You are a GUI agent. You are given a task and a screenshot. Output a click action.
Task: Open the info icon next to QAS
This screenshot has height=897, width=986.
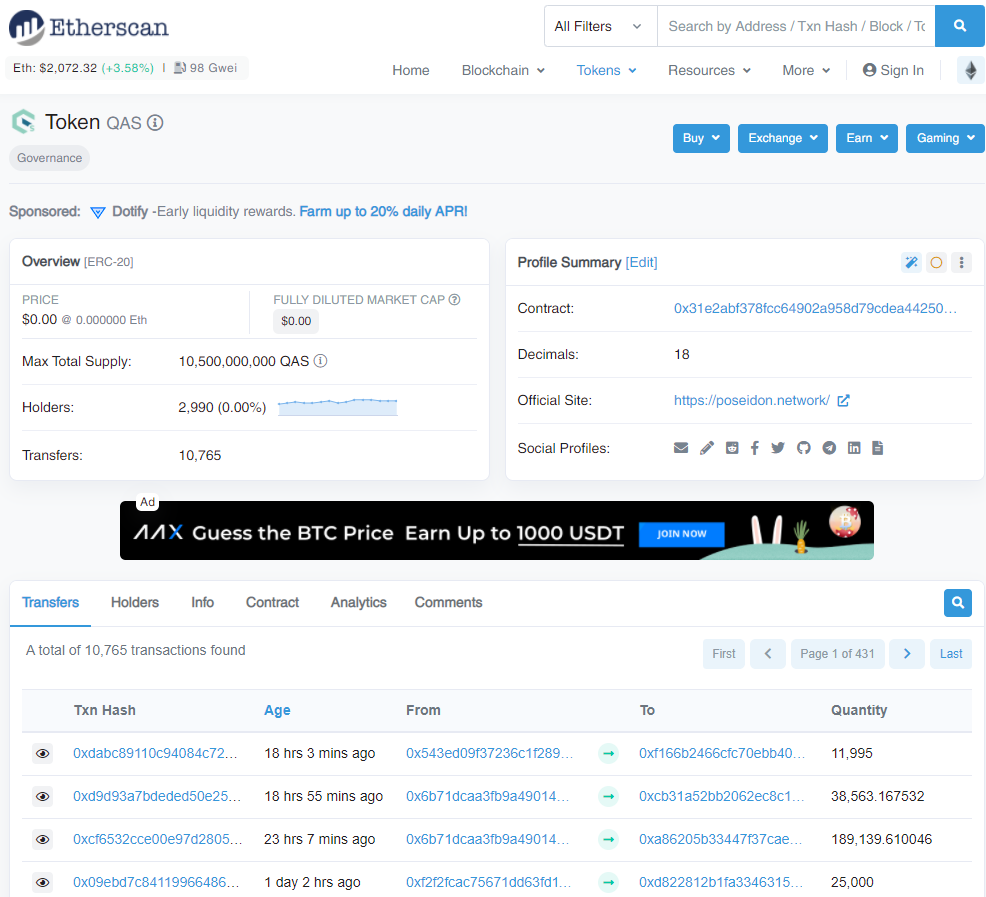point(155,123)
